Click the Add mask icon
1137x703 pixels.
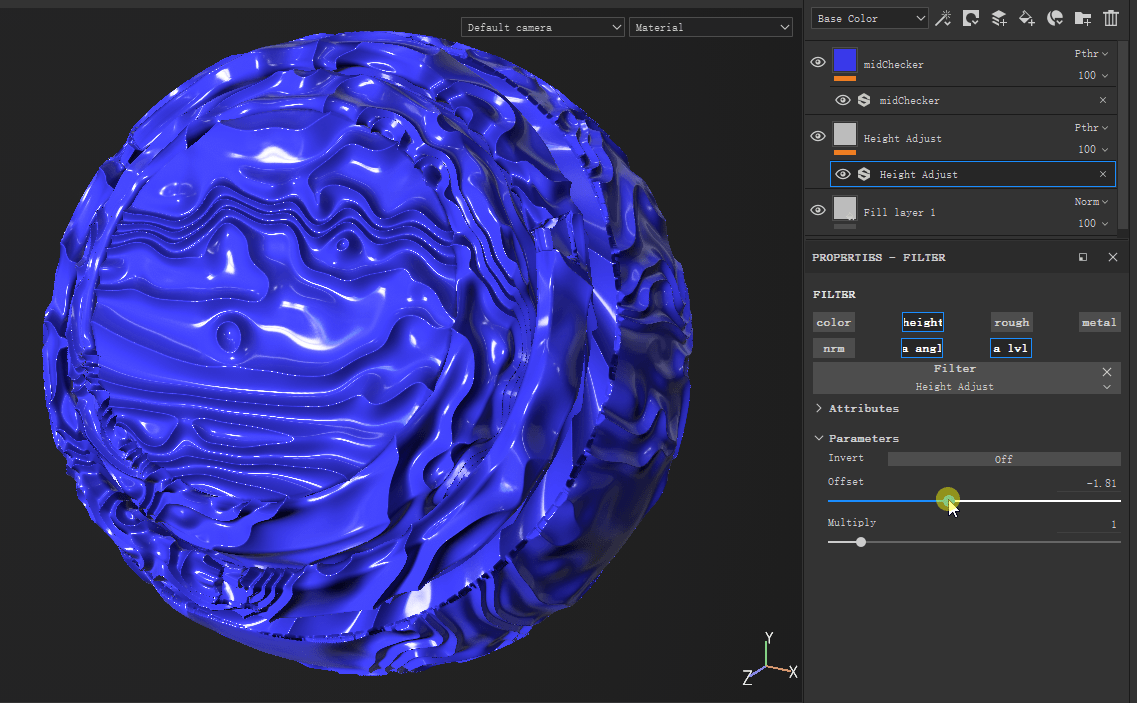click(970, 18)
